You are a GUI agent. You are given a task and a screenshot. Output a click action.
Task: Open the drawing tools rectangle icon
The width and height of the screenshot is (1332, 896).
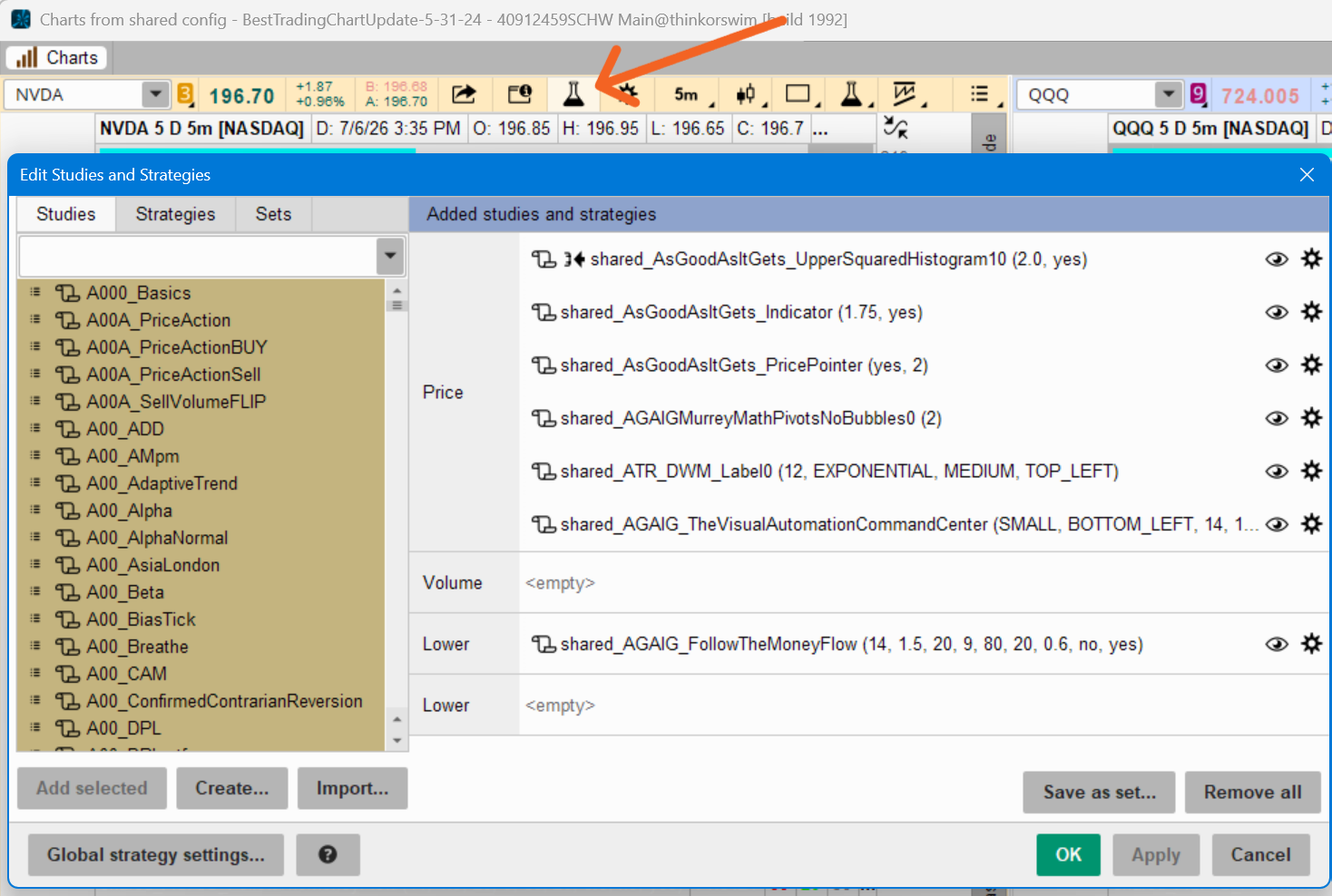pyautogui.click(x=798, y=94)
